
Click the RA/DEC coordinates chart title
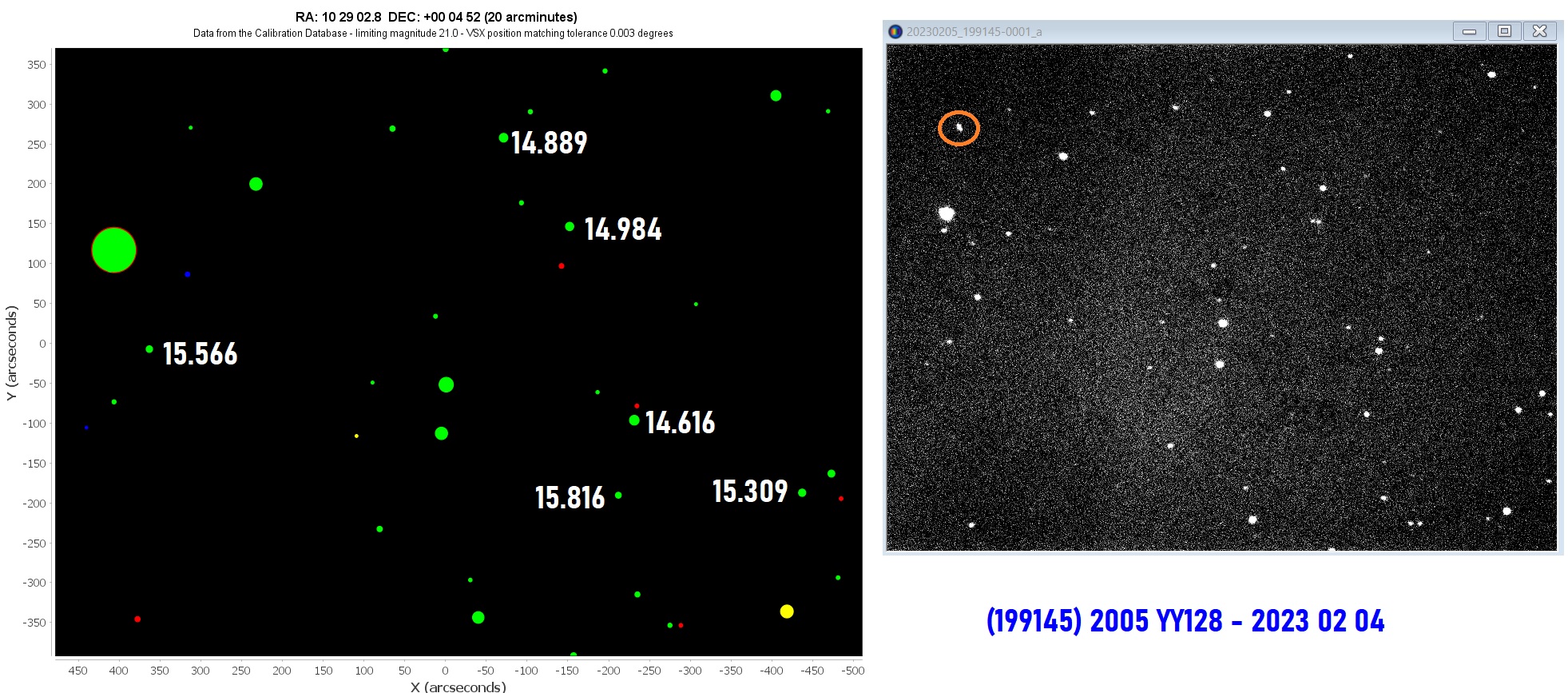tap(436, 17)
